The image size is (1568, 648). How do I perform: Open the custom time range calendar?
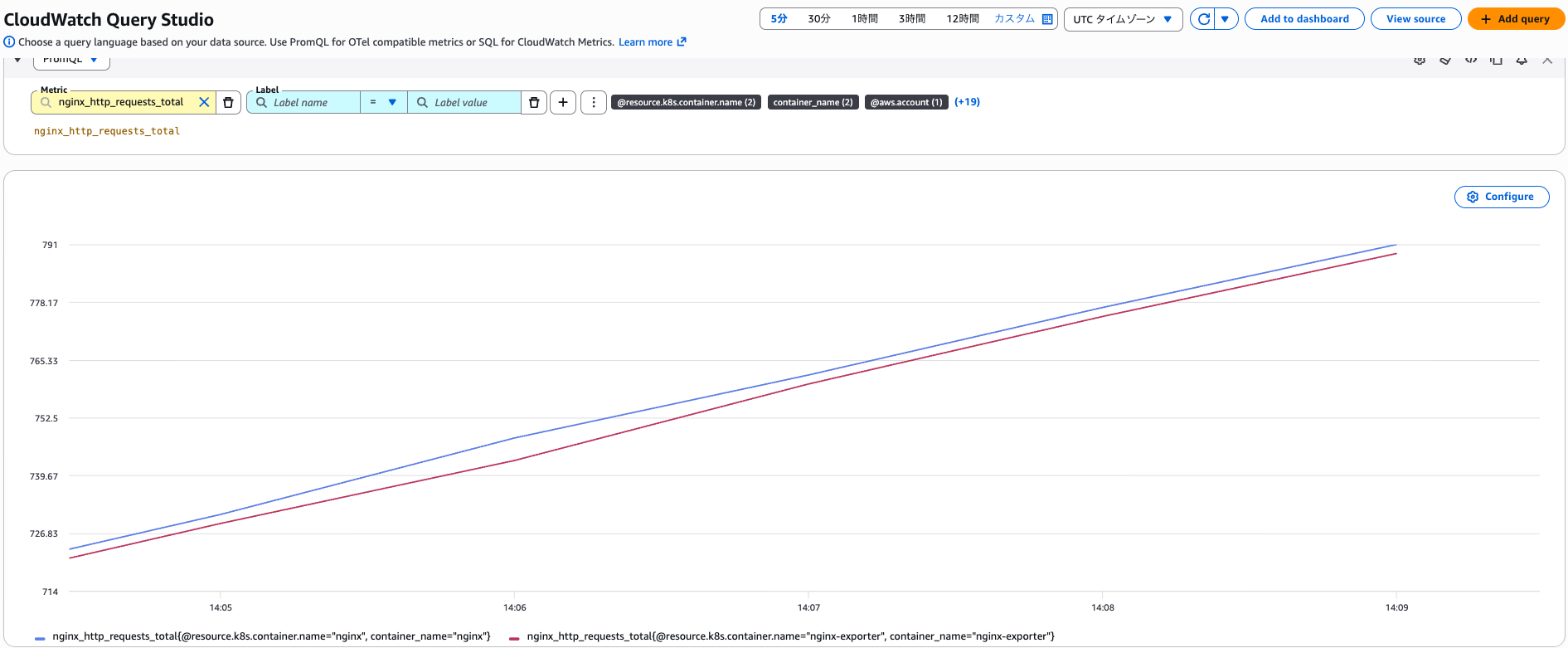tap(1047, 19)
